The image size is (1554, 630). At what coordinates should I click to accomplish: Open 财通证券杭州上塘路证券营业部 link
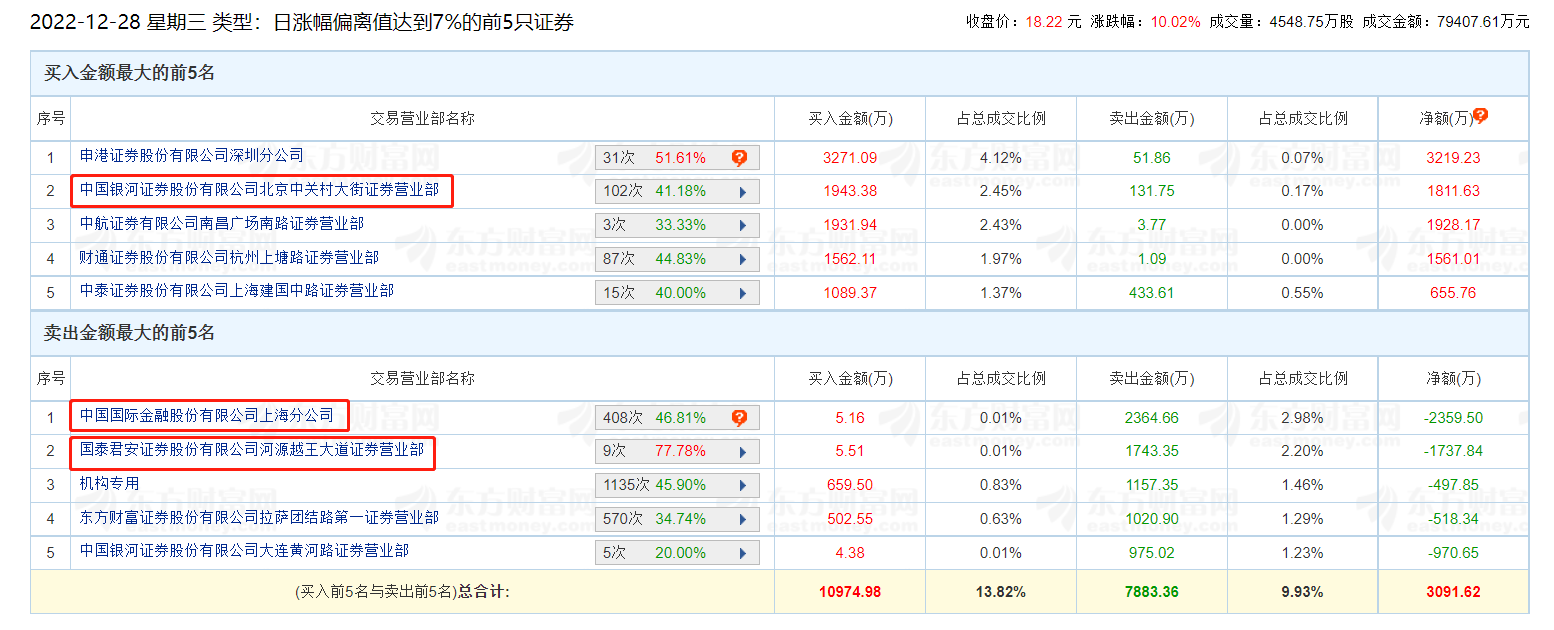coord(229,258)
